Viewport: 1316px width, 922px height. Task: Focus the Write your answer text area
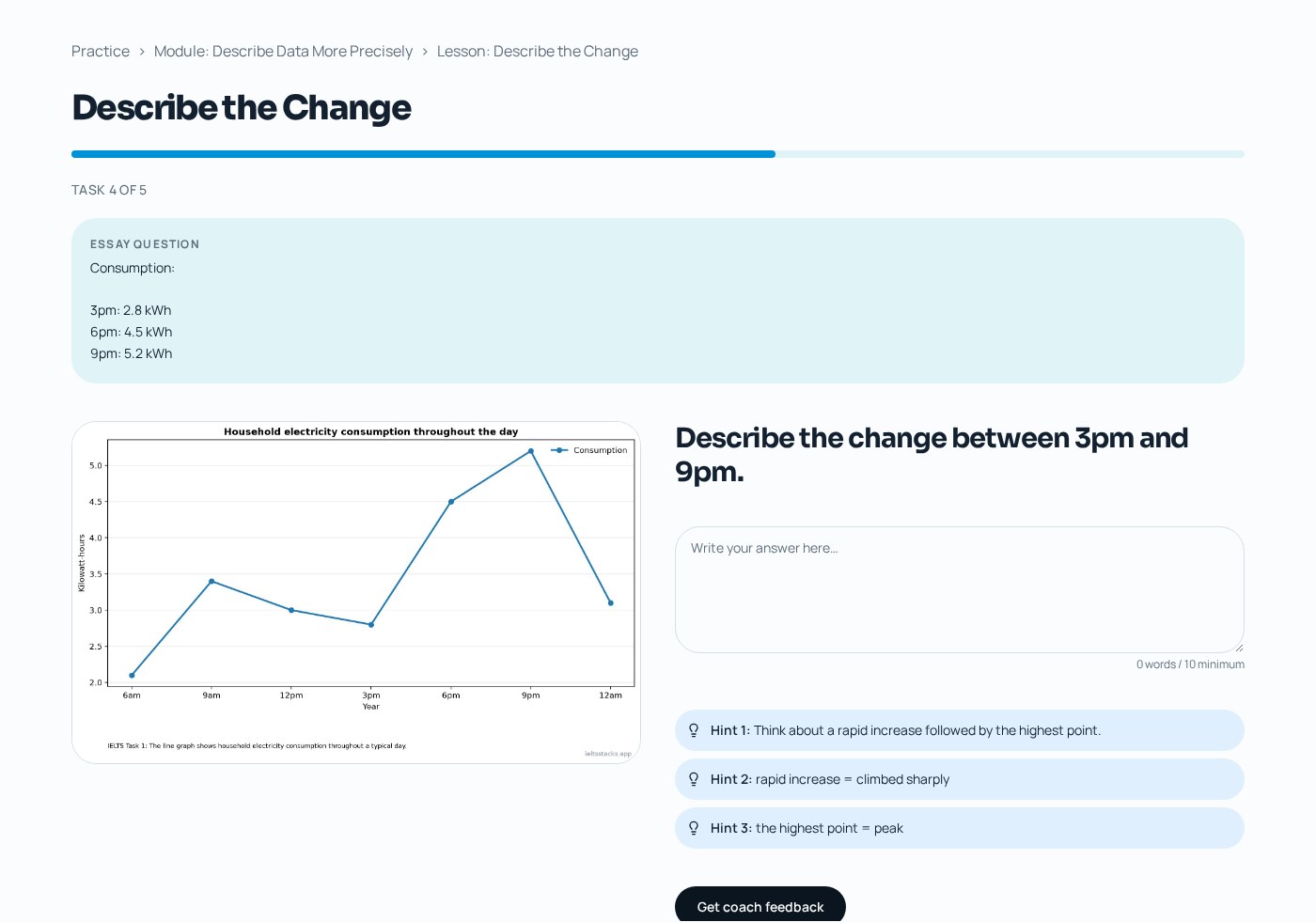tap(960, 589)
